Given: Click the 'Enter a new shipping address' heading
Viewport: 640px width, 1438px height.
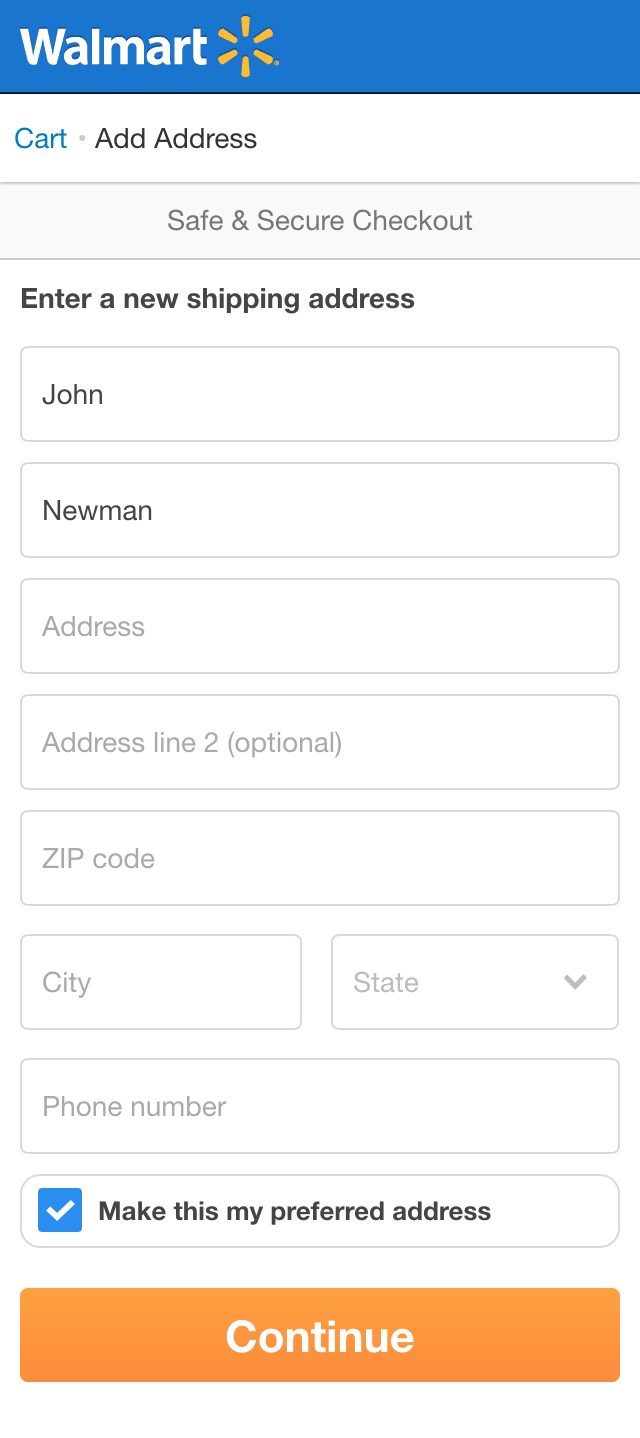Looking at the screenshot, I should [218, 298].
